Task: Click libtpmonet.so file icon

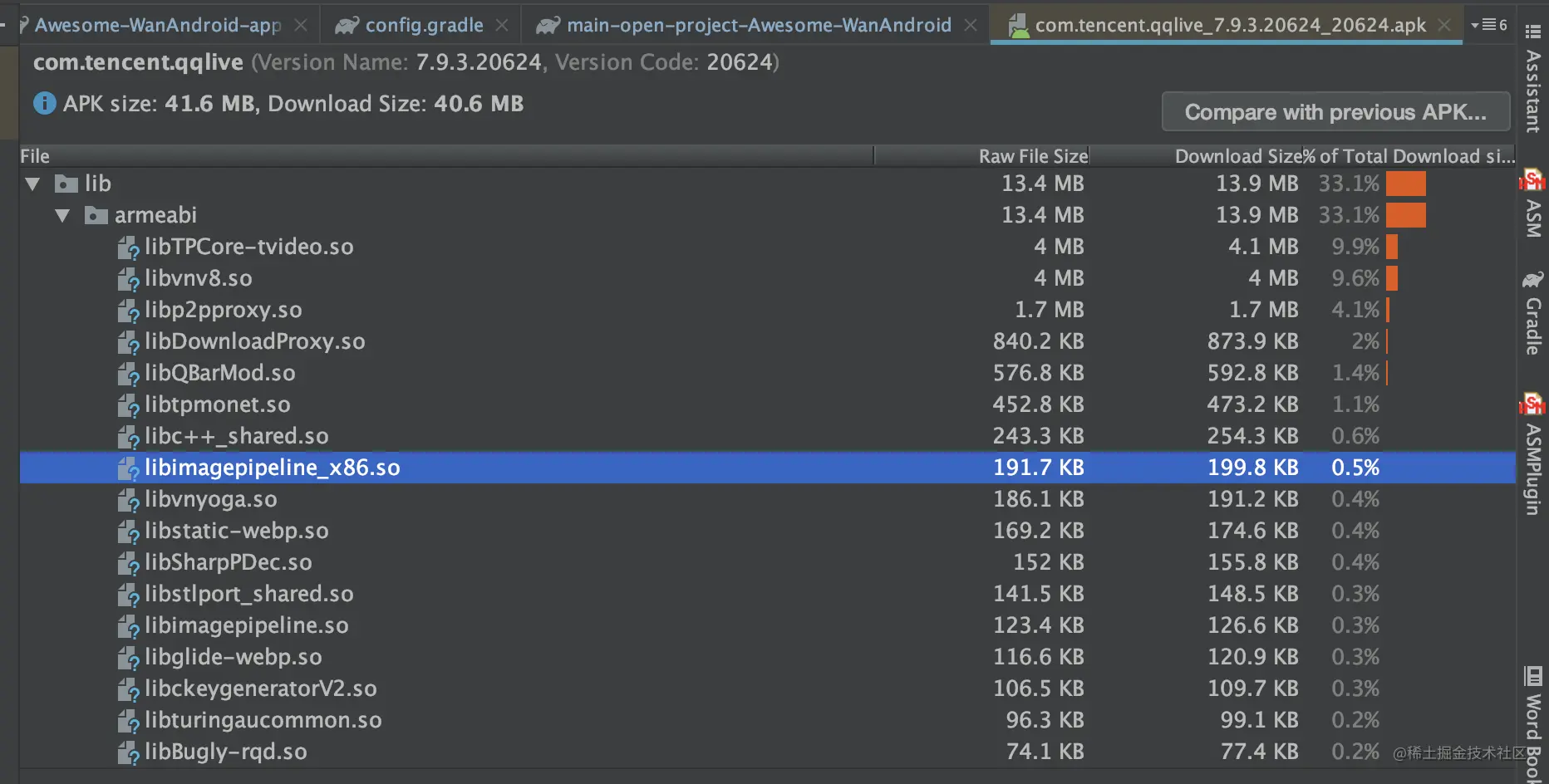Action: coord(128,405)
